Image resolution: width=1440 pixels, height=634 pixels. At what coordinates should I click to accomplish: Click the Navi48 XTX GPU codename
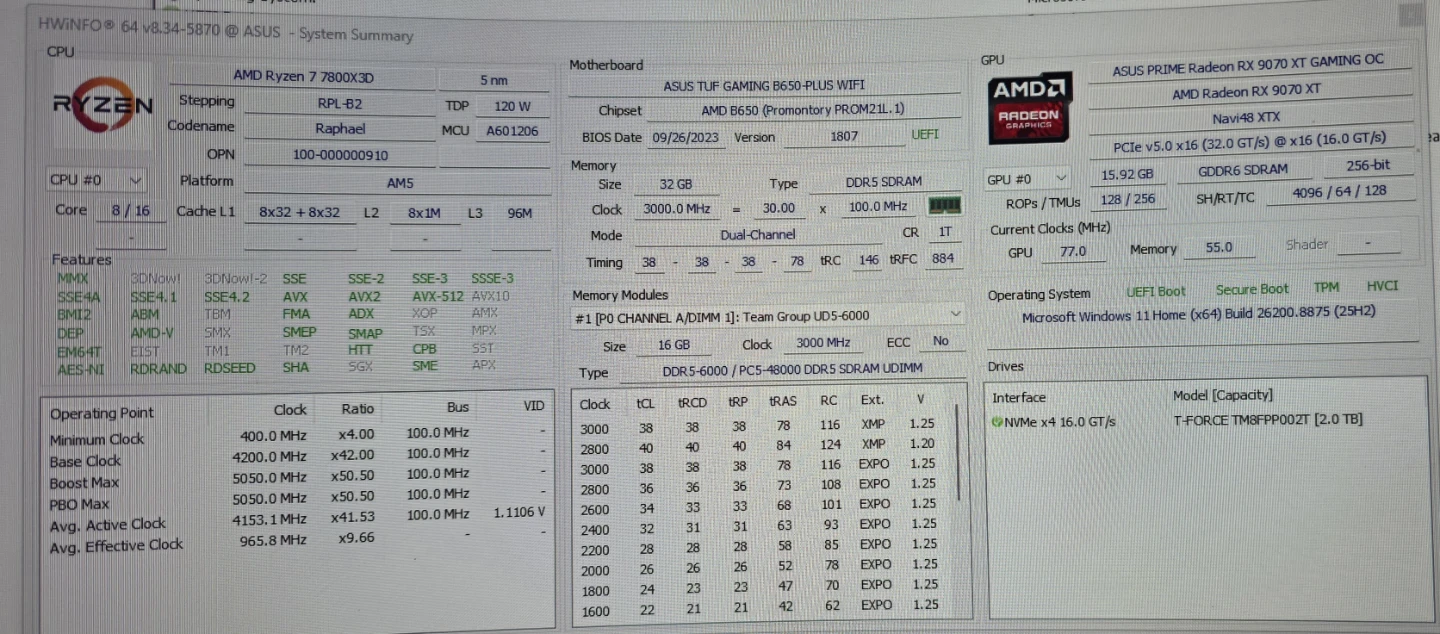tap(1246, 118)
